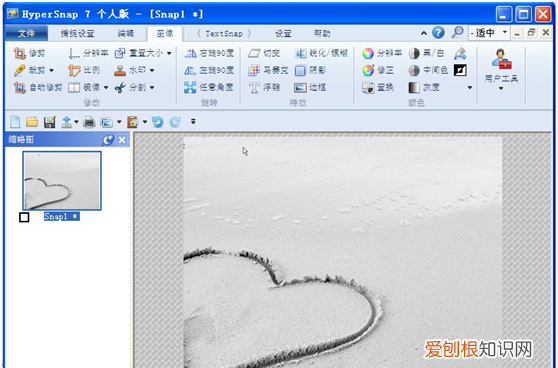
Task: Pin the thumbnail panel
Action: tap(108, 140)
